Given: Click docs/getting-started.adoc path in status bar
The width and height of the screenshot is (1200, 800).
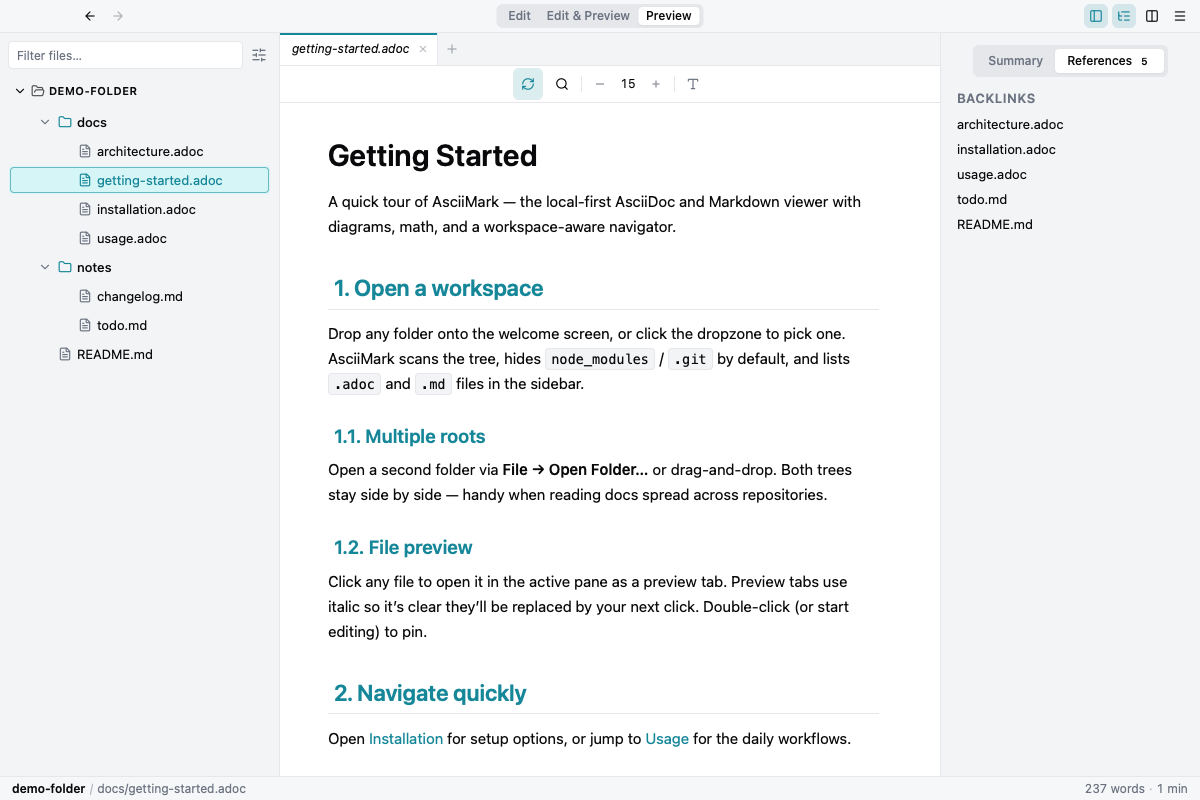Looking at the screenshot, I should point(171,788).
